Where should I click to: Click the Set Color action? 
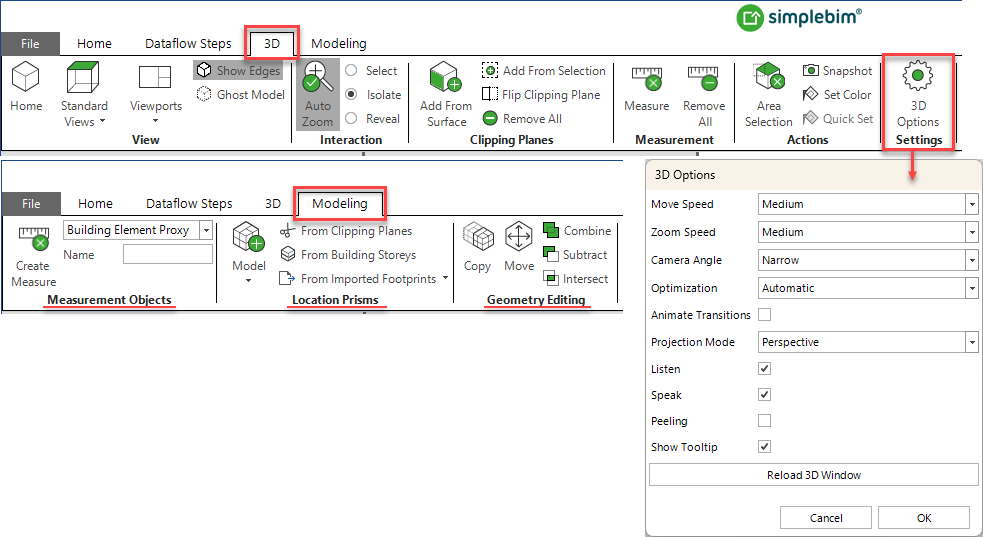point(837,95)
